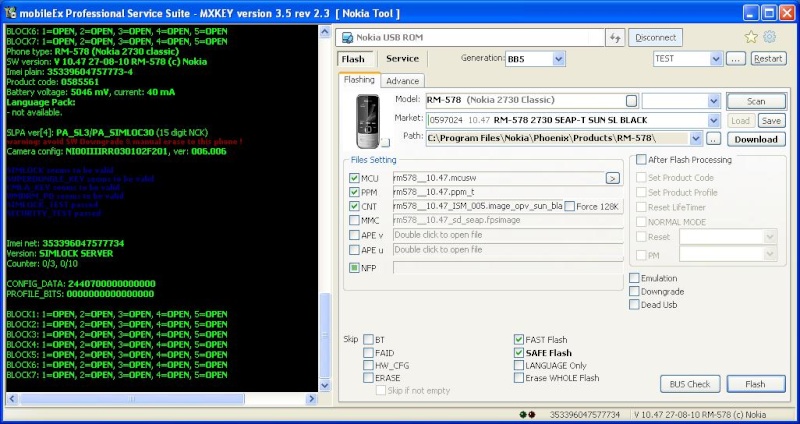Click the favorites star icon

751,37
